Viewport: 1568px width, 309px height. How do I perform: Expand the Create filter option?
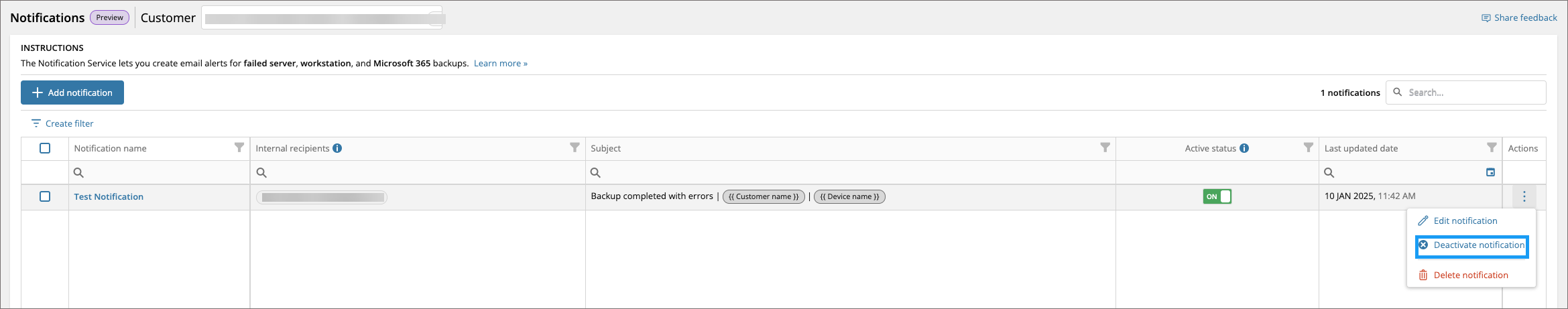point(62,123)
